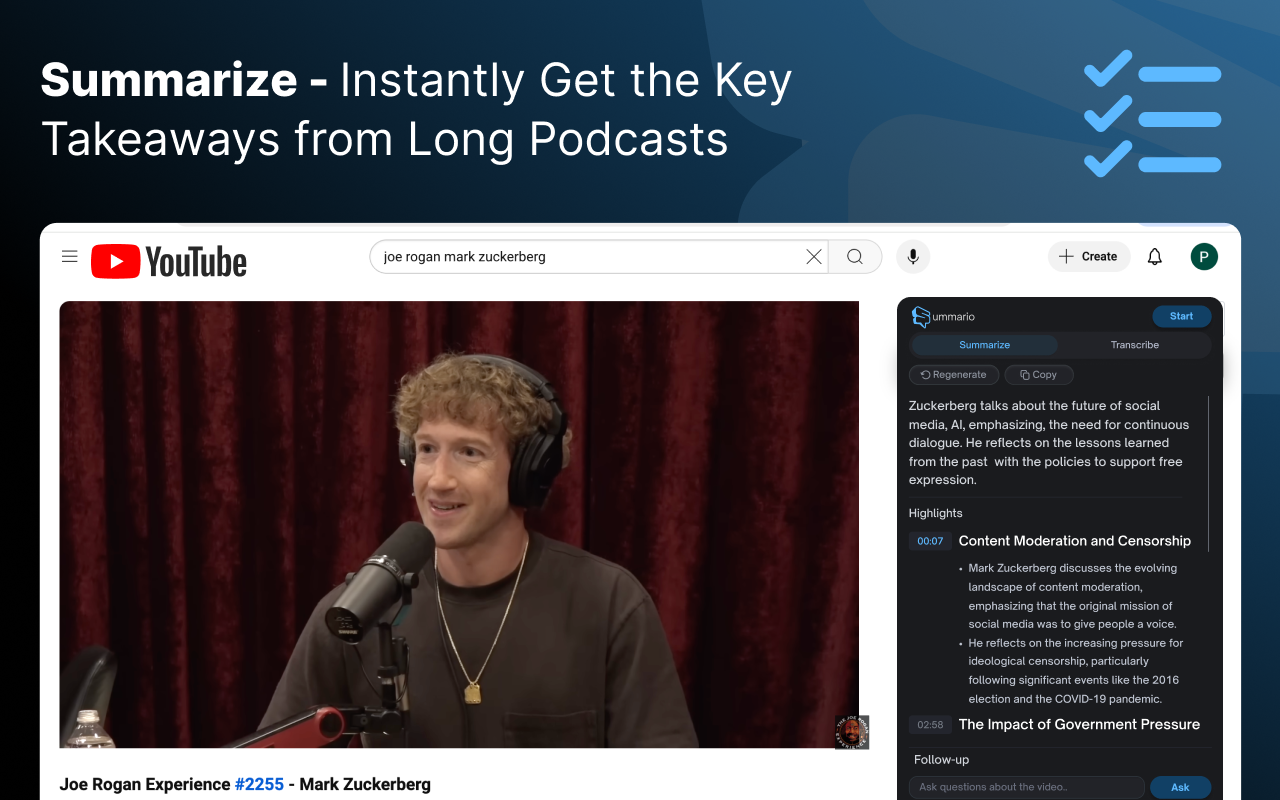This screenshot has width=1280, height=800.
Task: Click the Start button in Summario
Action: tap(1181, 316)
